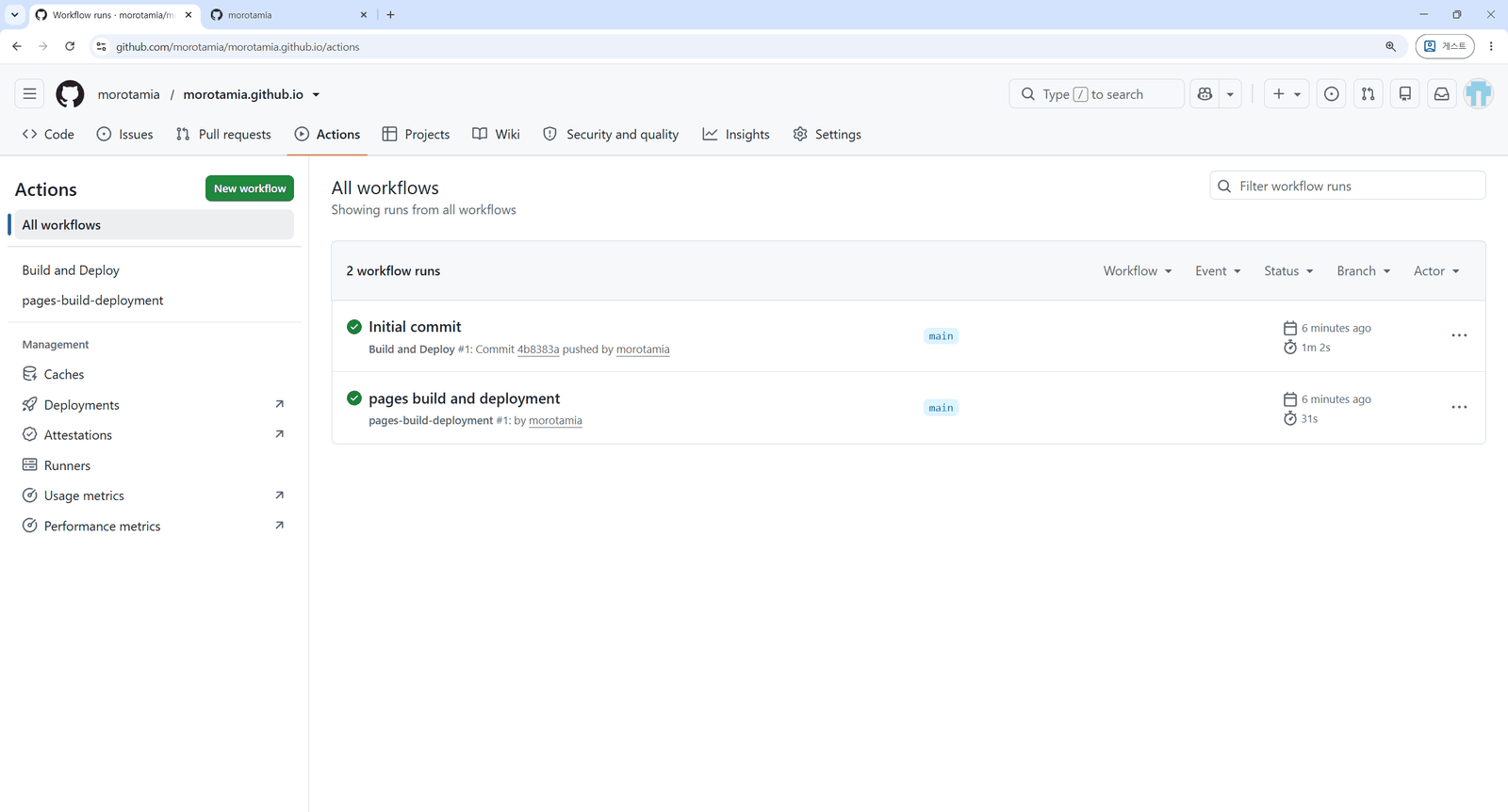The image size is (1508, 812).
Task: Open the hamburger navigation menu
Action: click(x=30, y=94)
